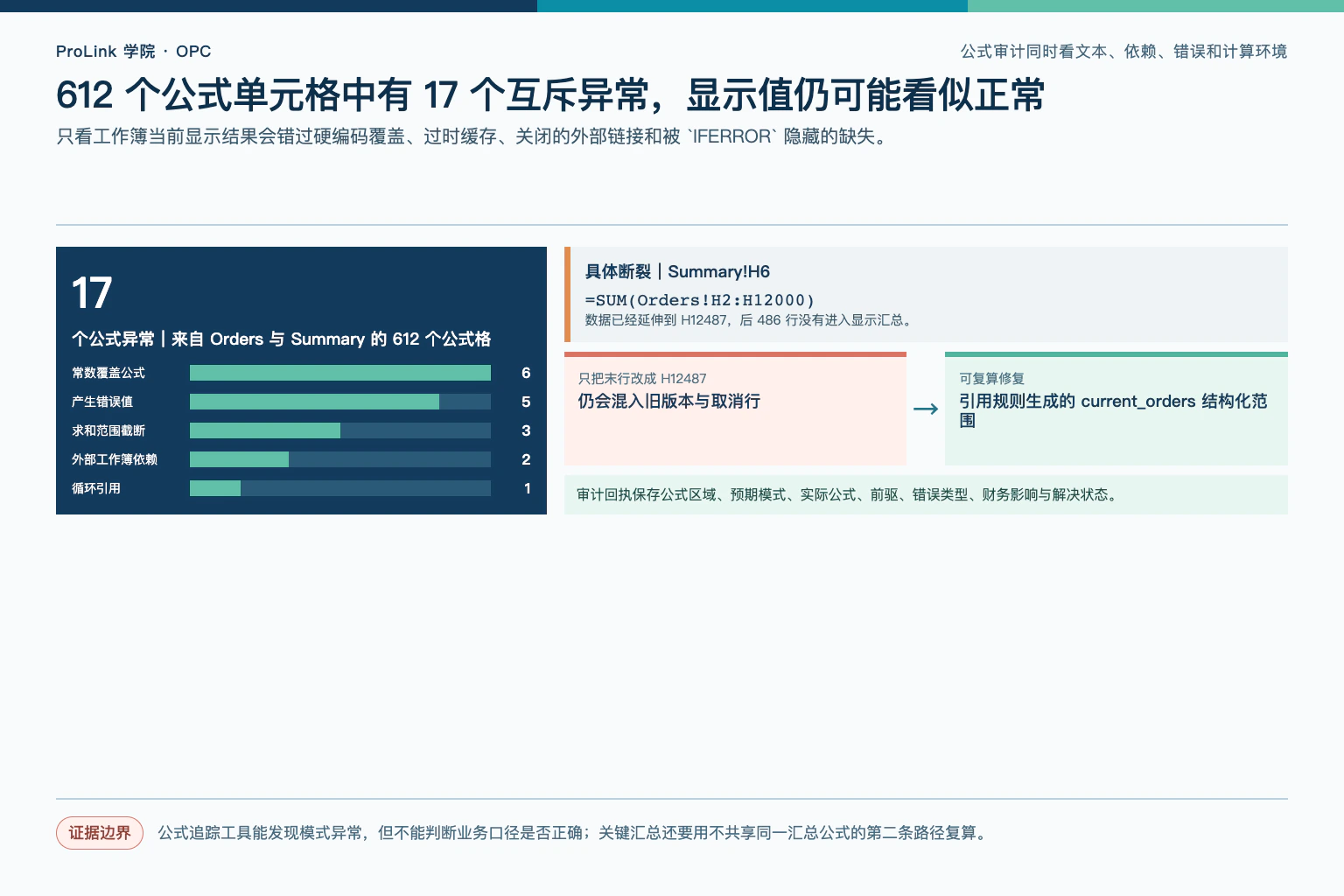Click the value 6 next to 常数覆盖公式
1344x896 pixels.
click(x=526, y=373)
